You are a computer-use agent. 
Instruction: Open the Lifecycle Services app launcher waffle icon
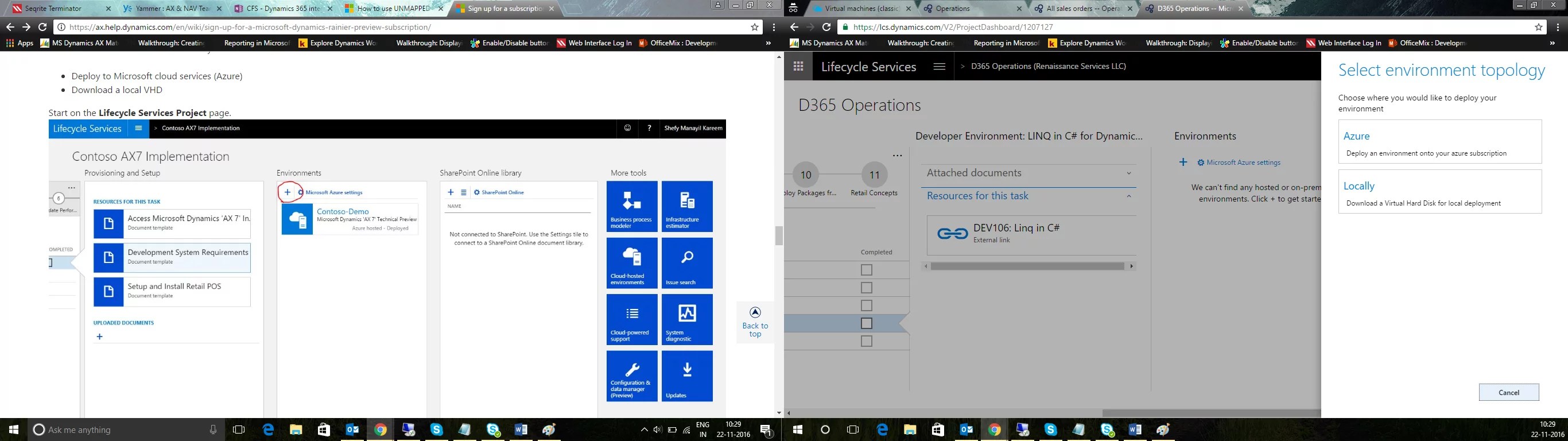click(x=798, y=67)
